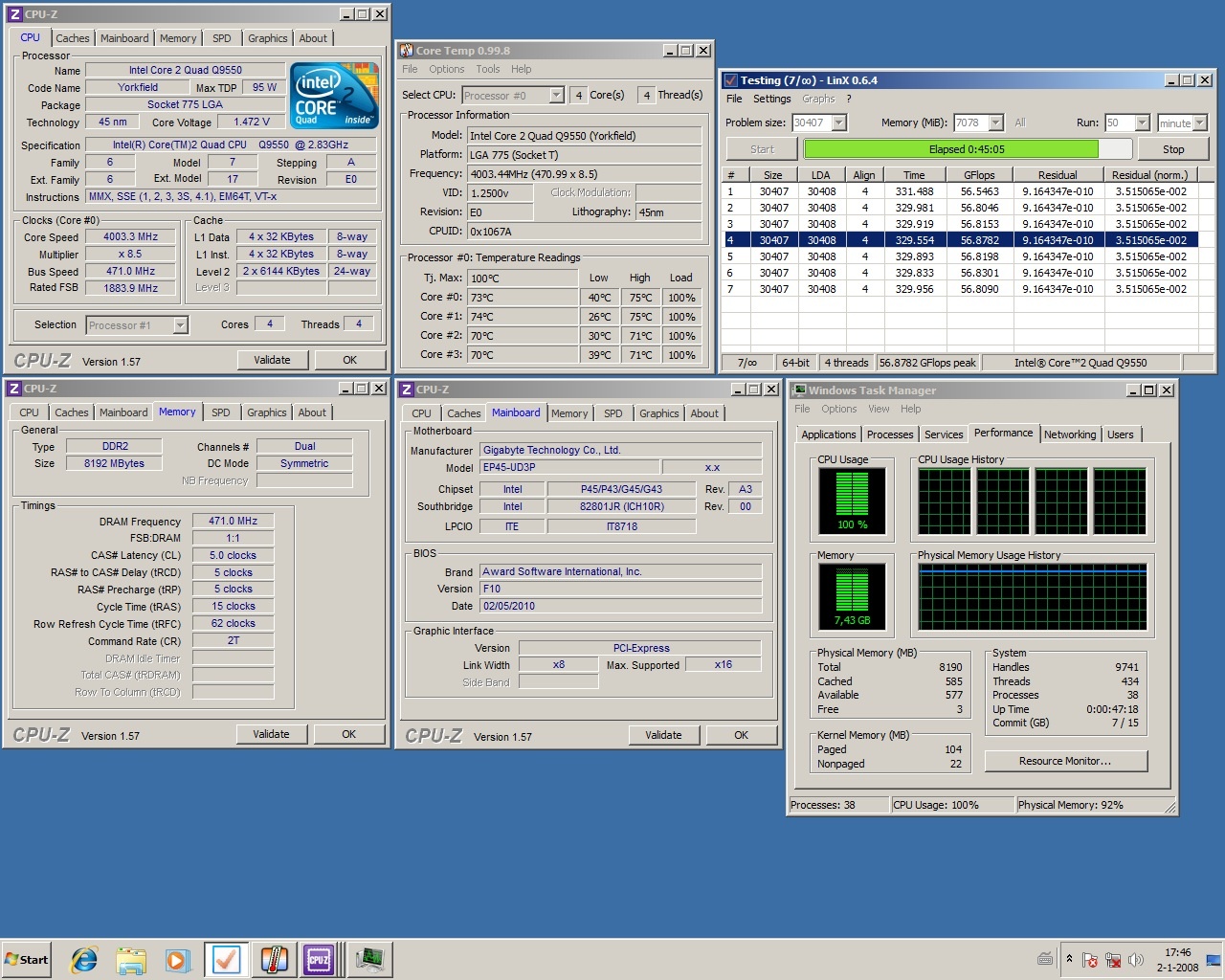
Task: Open the Settings menu in LinX
Action: [771, 99]
